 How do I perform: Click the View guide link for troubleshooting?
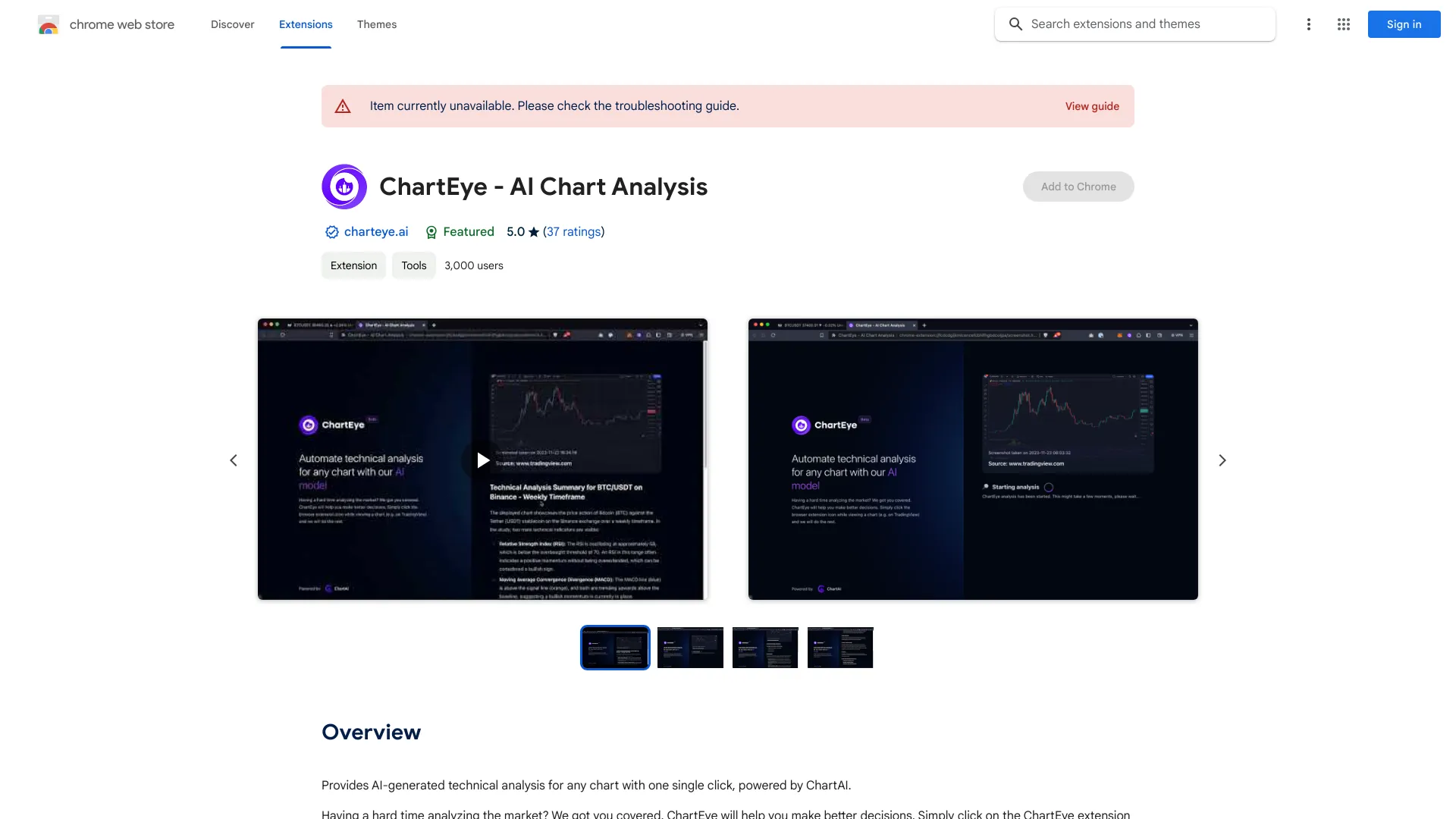tap(1092, 106)
